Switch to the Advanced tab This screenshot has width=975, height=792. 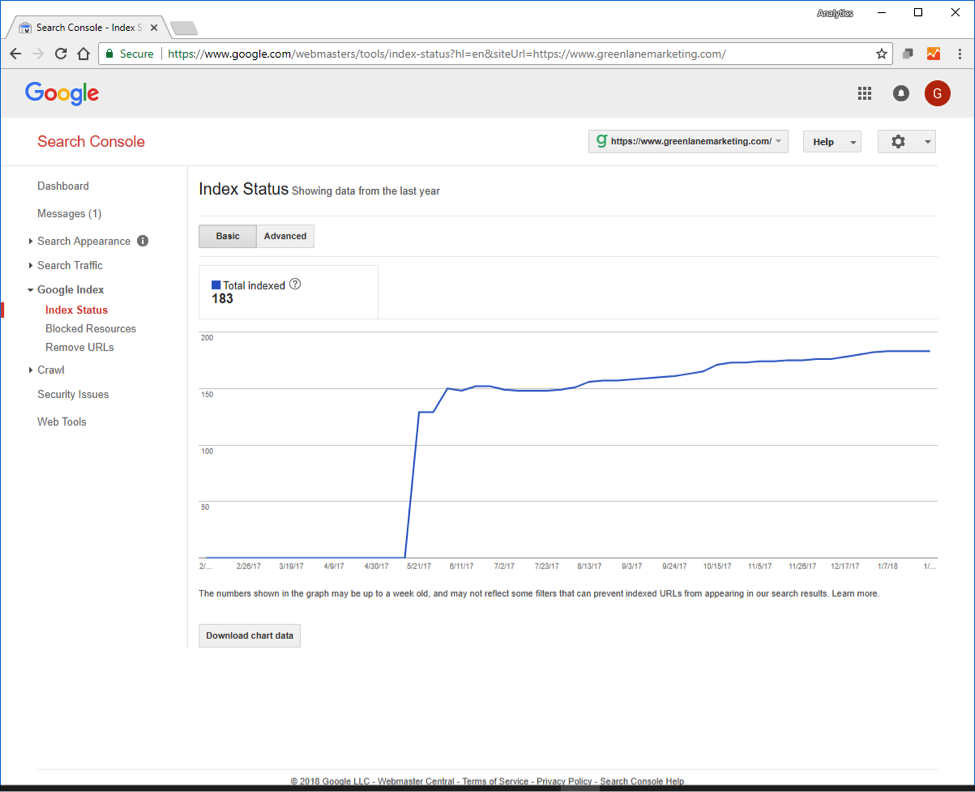pyautogui.click(x=285, y=236)
